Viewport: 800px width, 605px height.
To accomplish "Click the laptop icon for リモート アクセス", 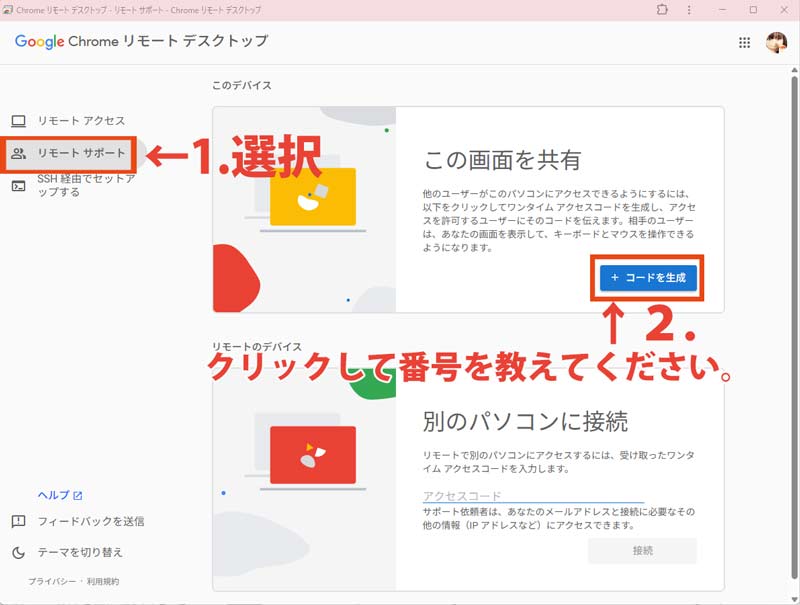I will click(x=18, y=121).
